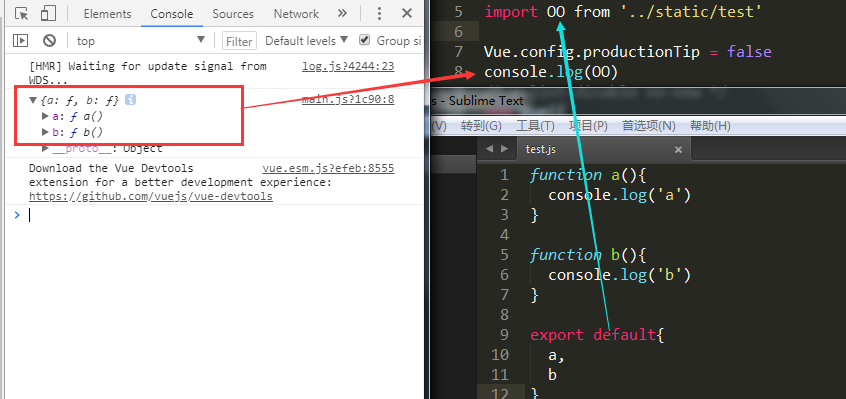Viewport: 846px width, 399px height.
Task: Activate the inspect element picker icon
Action: click(x=22, y=13)
